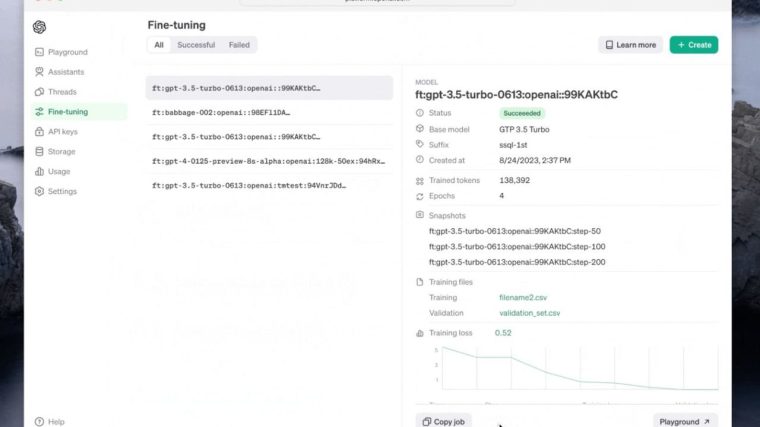Select Fine-tuning in the sidebar
This screenshot has height=427, width=760.
coord(79,111)
